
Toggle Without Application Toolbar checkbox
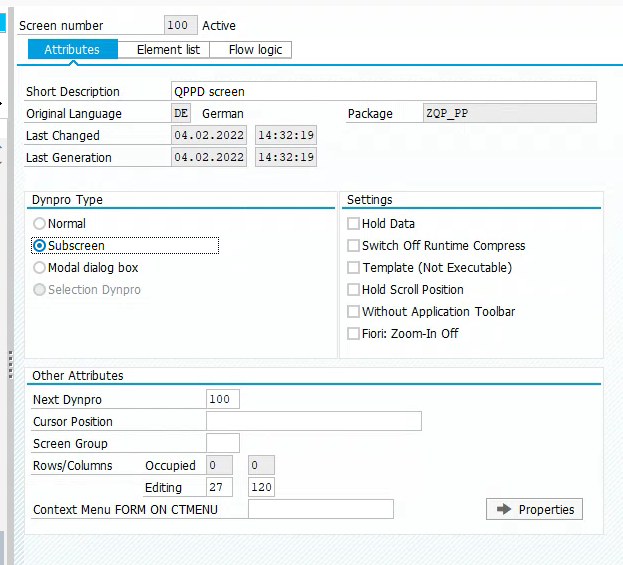click(x=353, y=312)
